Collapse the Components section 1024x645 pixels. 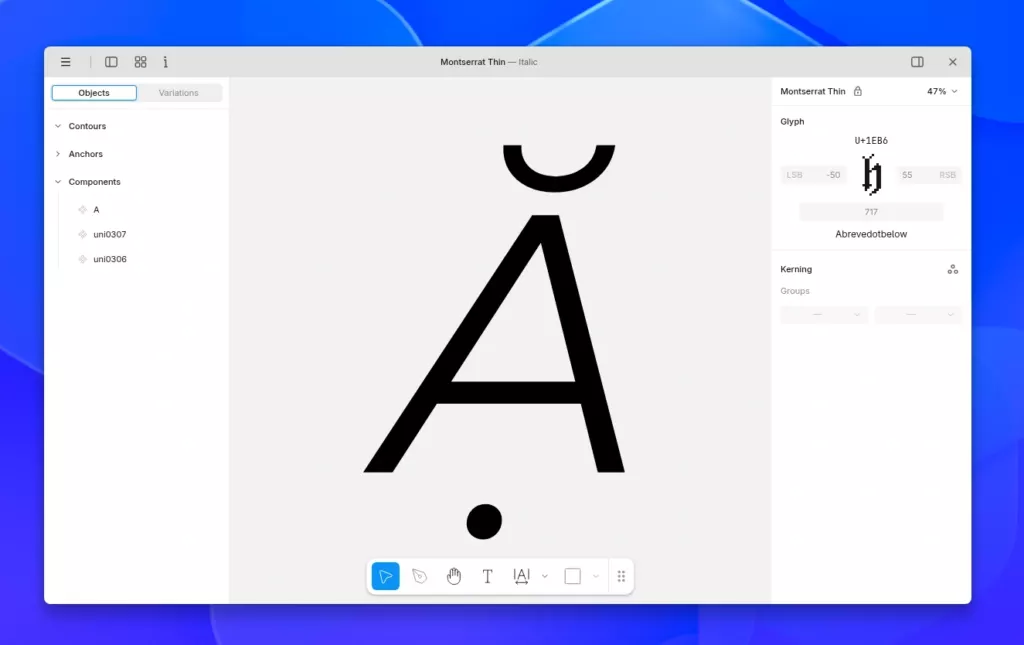[x=58, y=181]
